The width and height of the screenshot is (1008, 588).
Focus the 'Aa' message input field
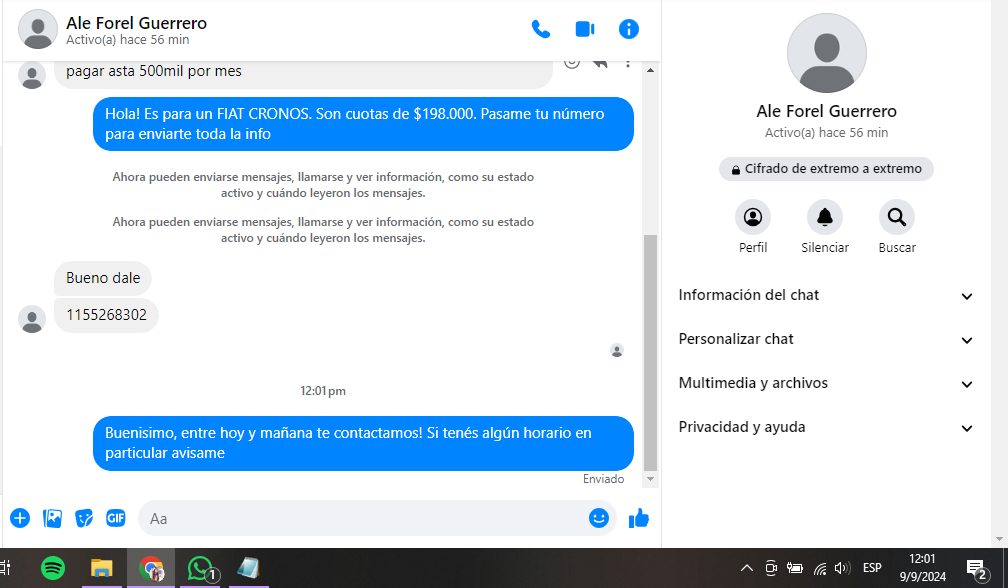(363, 518)
